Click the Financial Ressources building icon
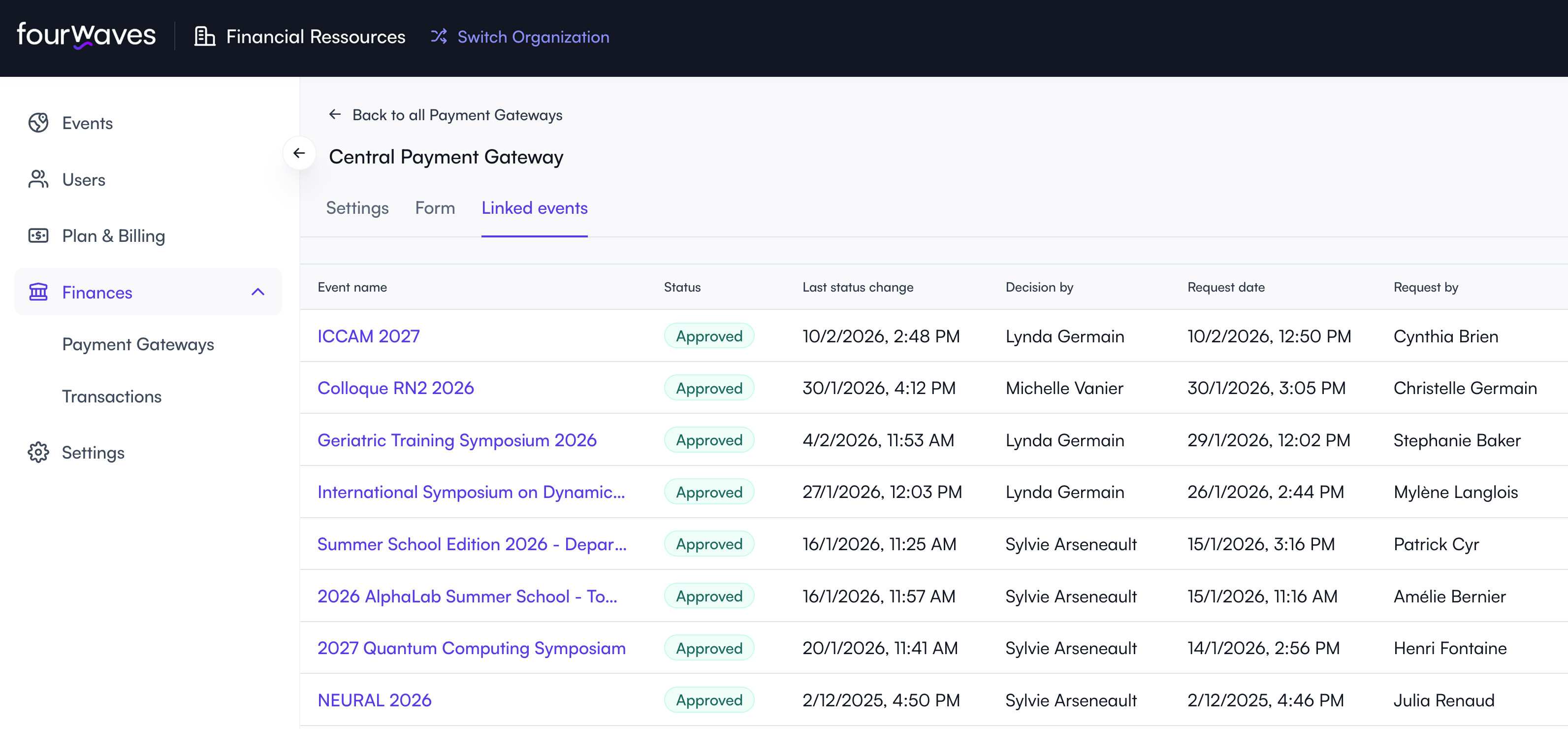 coord(203,36)
